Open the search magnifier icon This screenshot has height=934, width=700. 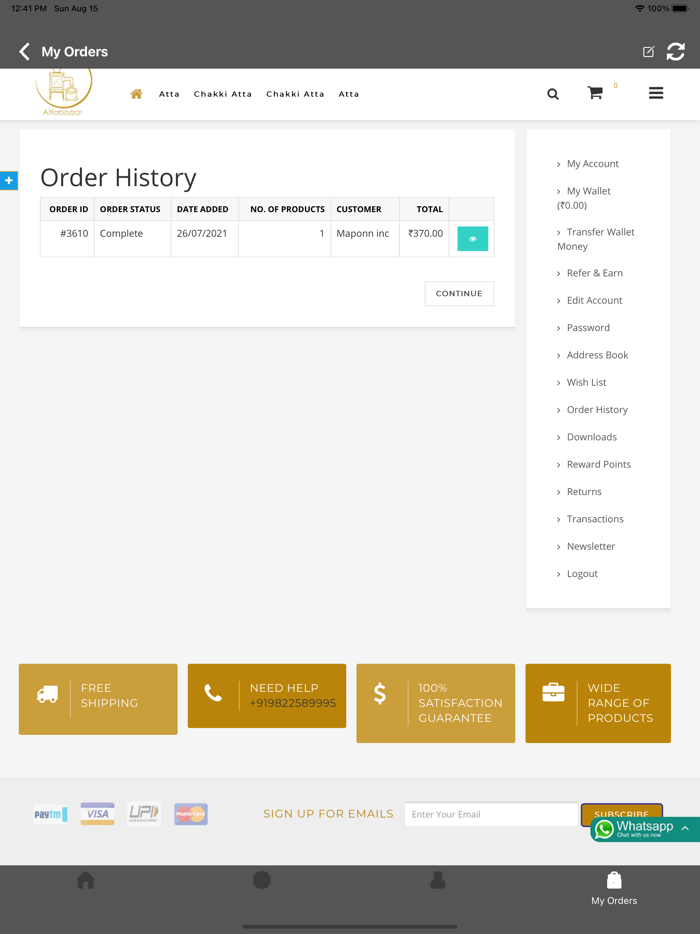(553, 94)
